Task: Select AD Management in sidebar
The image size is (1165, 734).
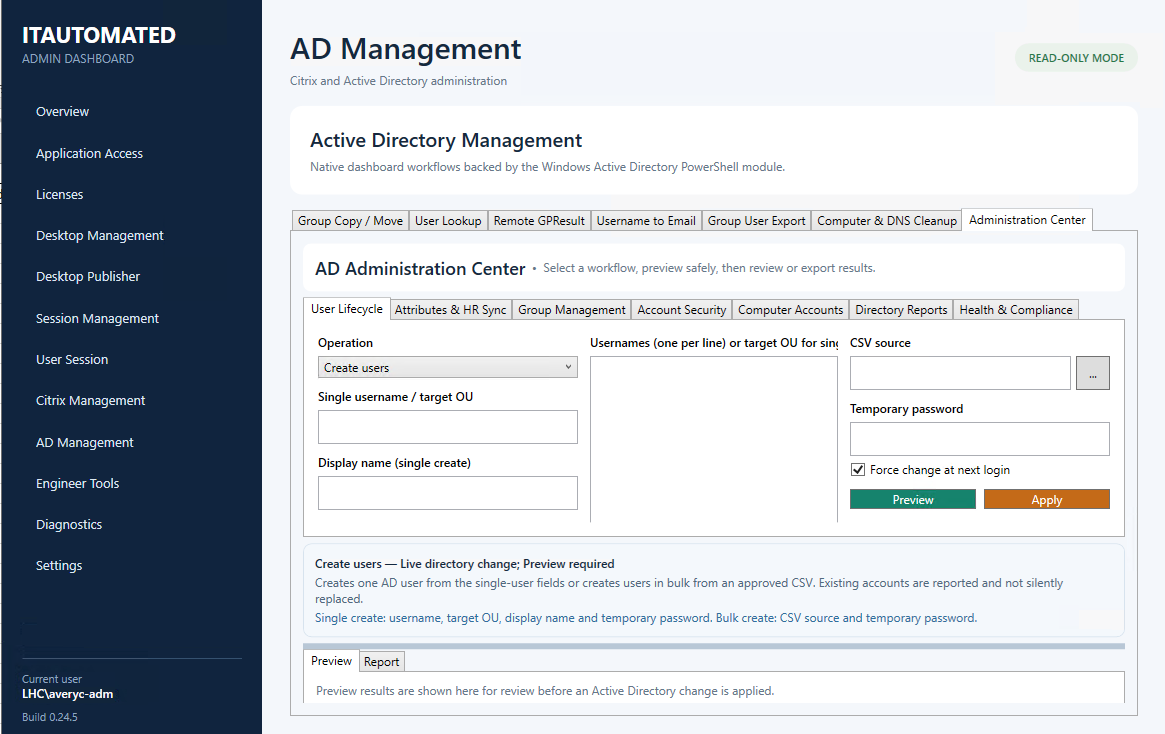Action: [85, 442]
